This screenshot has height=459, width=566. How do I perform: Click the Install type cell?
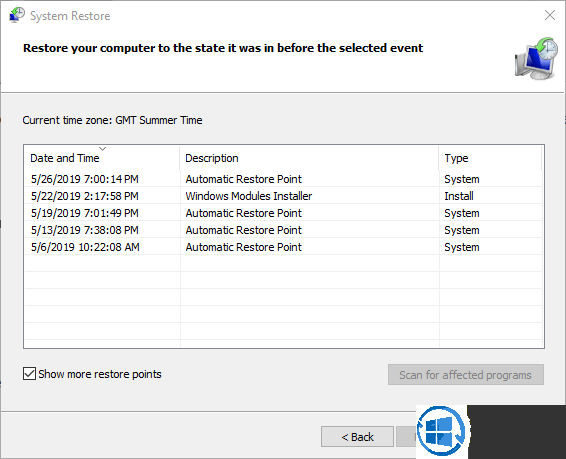coord(459,196)
